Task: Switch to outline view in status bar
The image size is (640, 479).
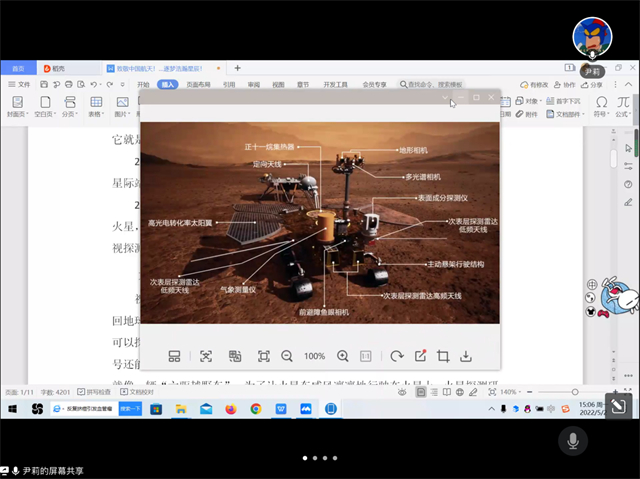Action: pos(434,392)
